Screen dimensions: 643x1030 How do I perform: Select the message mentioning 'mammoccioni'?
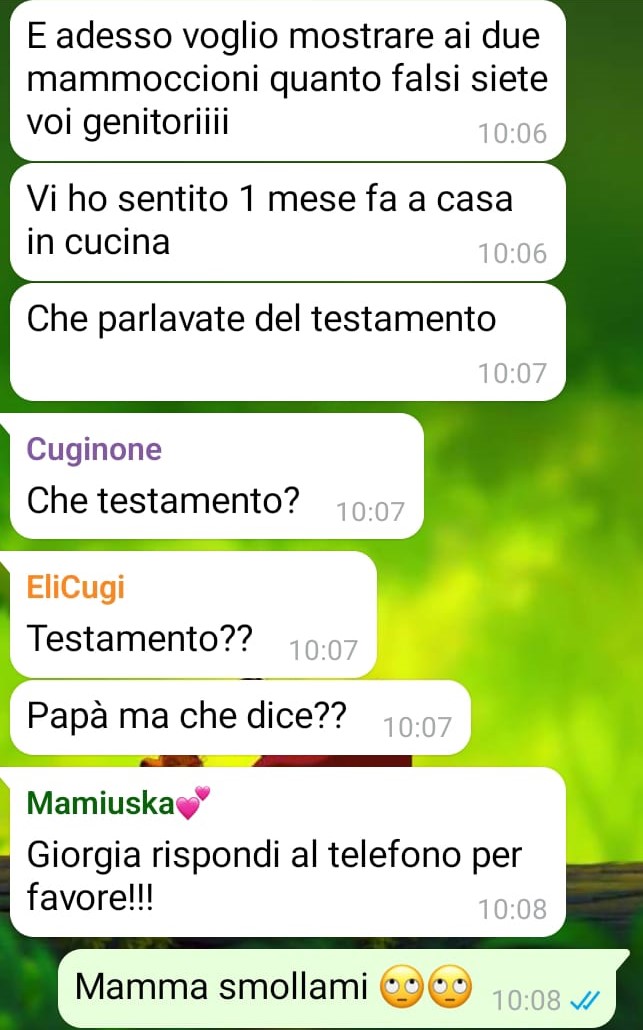click(288, 80)
